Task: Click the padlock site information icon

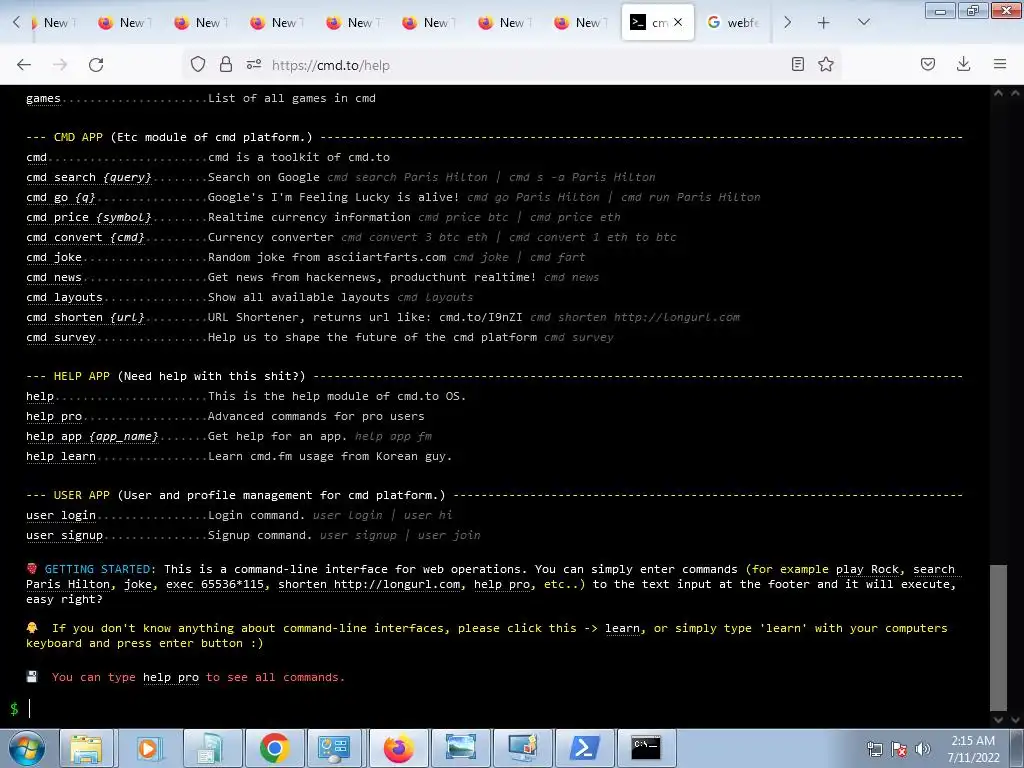Action: [x=226, y=64]
